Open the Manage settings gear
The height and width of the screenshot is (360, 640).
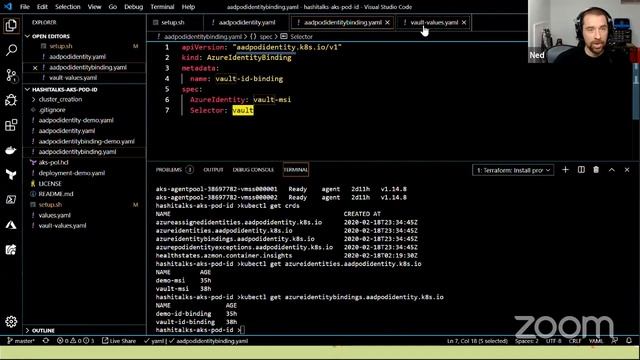[11, 322]
